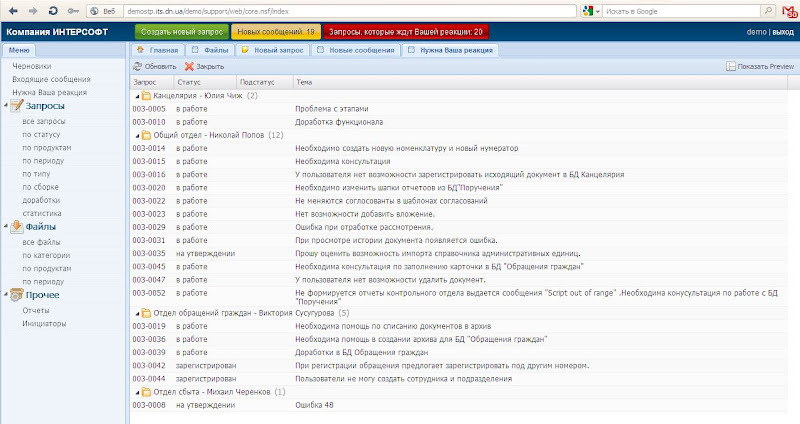Viewport: 800px width, 424px height.
Task: Sort by the Статус column header
Action: pyautogui.click(x=205, y=82)
